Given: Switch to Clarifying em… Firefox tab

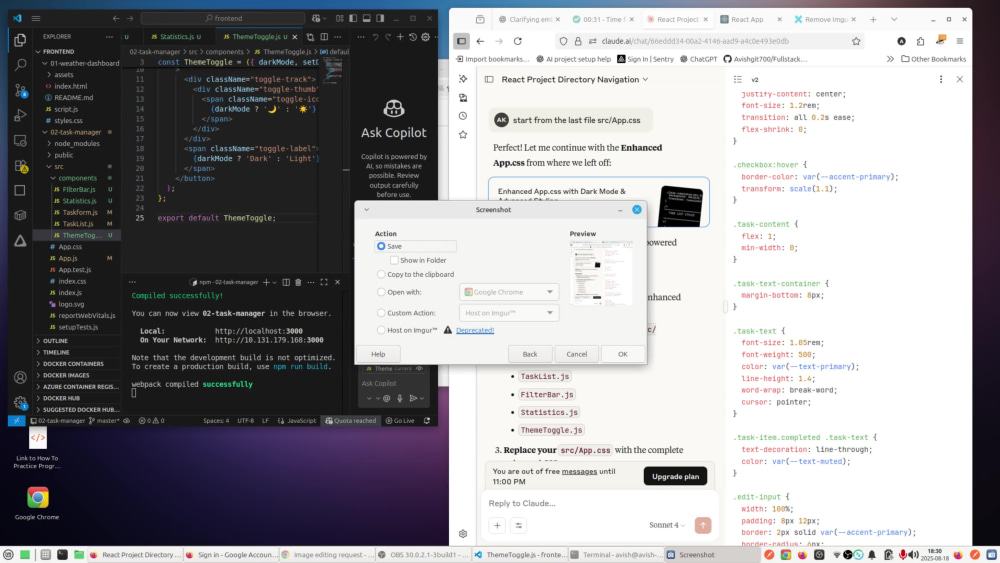Looking at the screenshot, I should 529,19.
